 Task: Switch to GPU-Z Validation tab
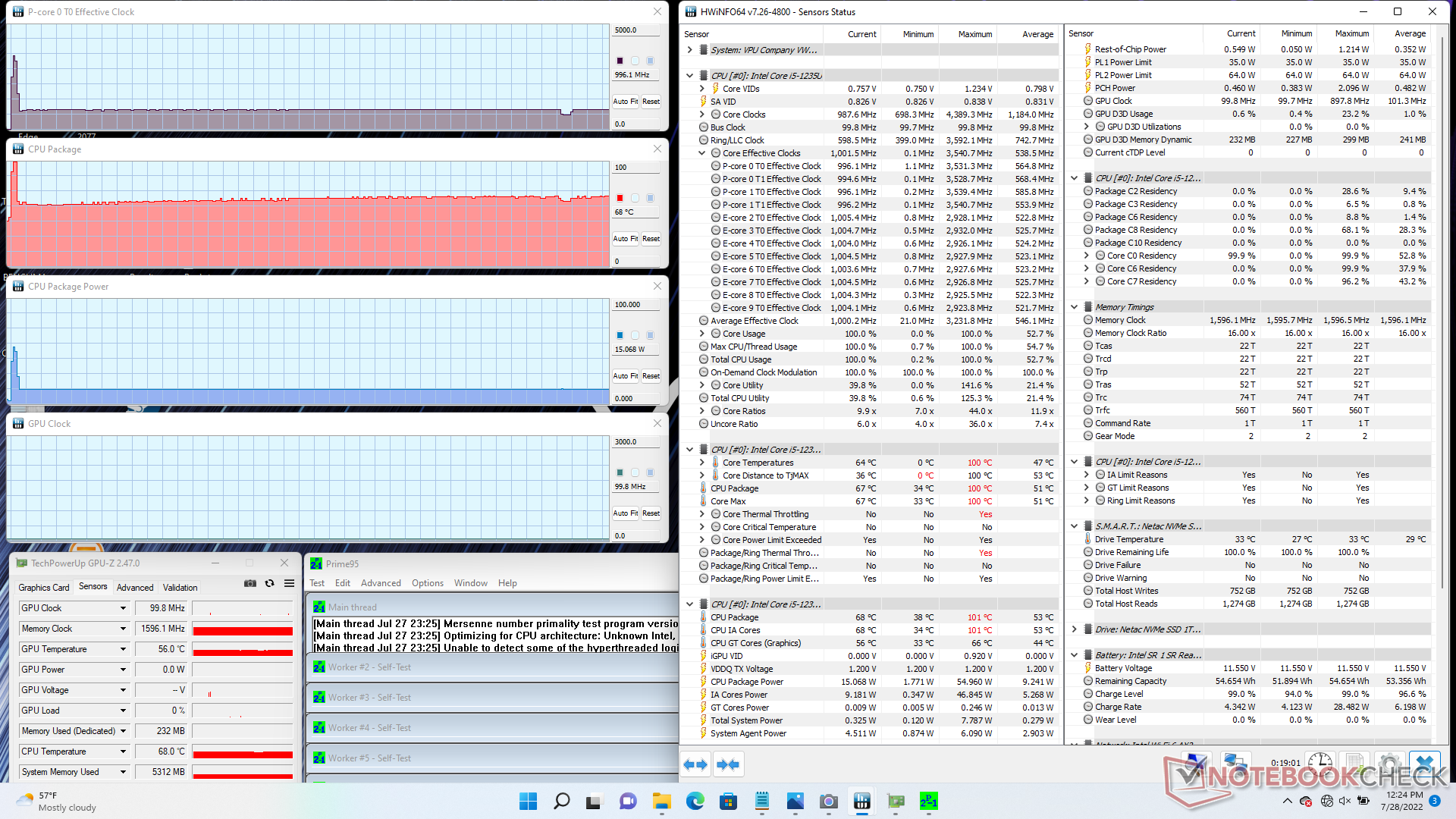tap(180, 588)
